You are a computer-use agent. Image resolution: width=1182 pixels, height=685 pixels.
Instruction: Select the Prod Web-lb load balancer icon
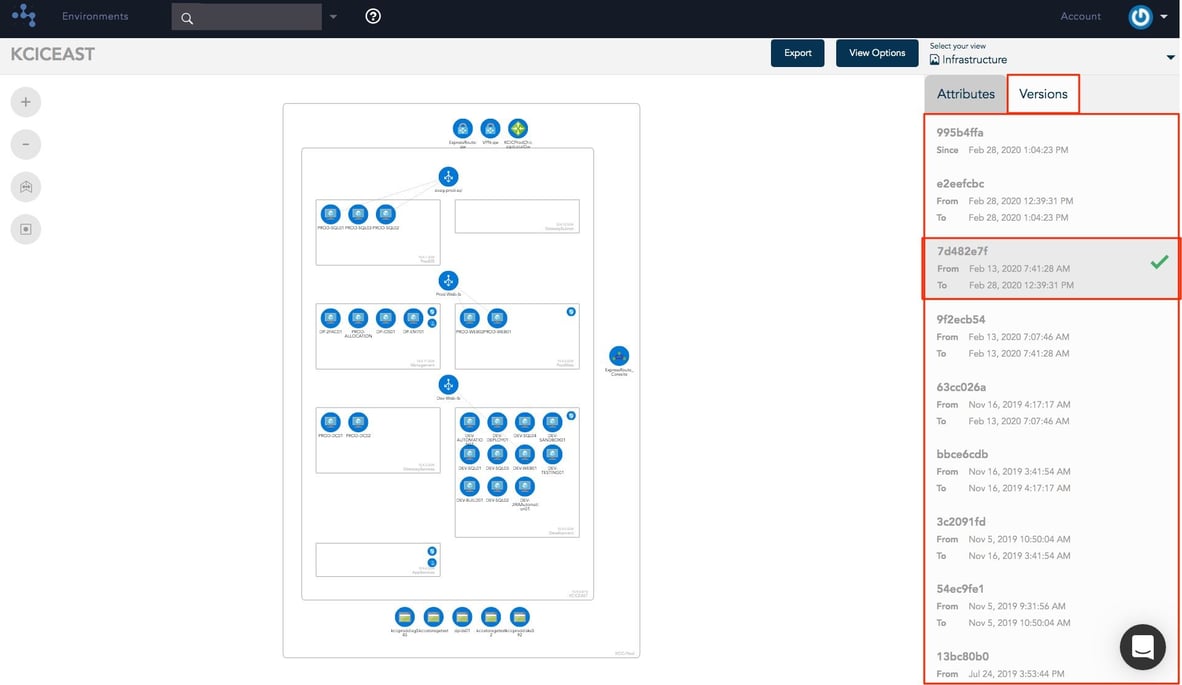pyautogui.click(x=448, y=281)
